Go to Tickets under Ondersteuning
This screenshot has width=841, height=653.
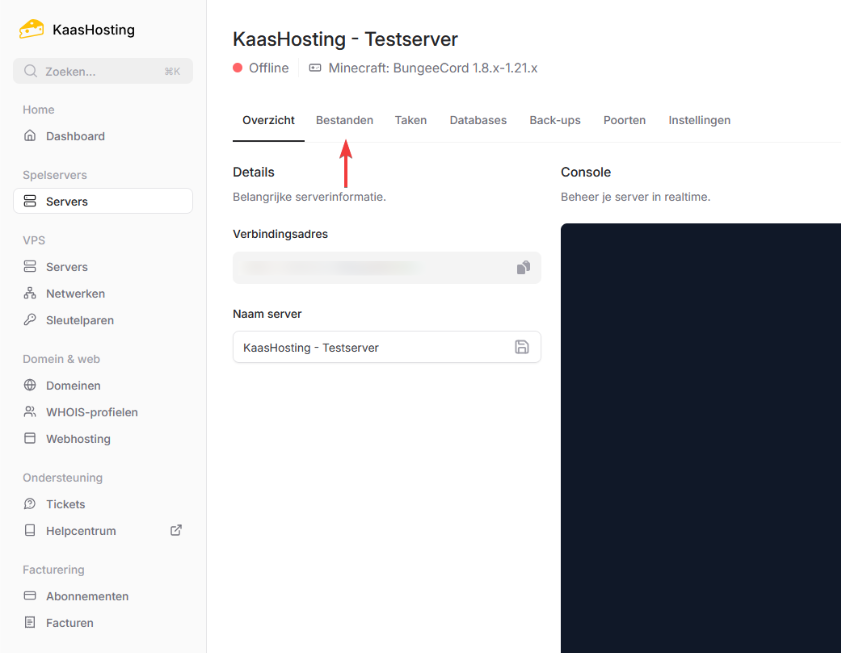(x=66, y=504)
